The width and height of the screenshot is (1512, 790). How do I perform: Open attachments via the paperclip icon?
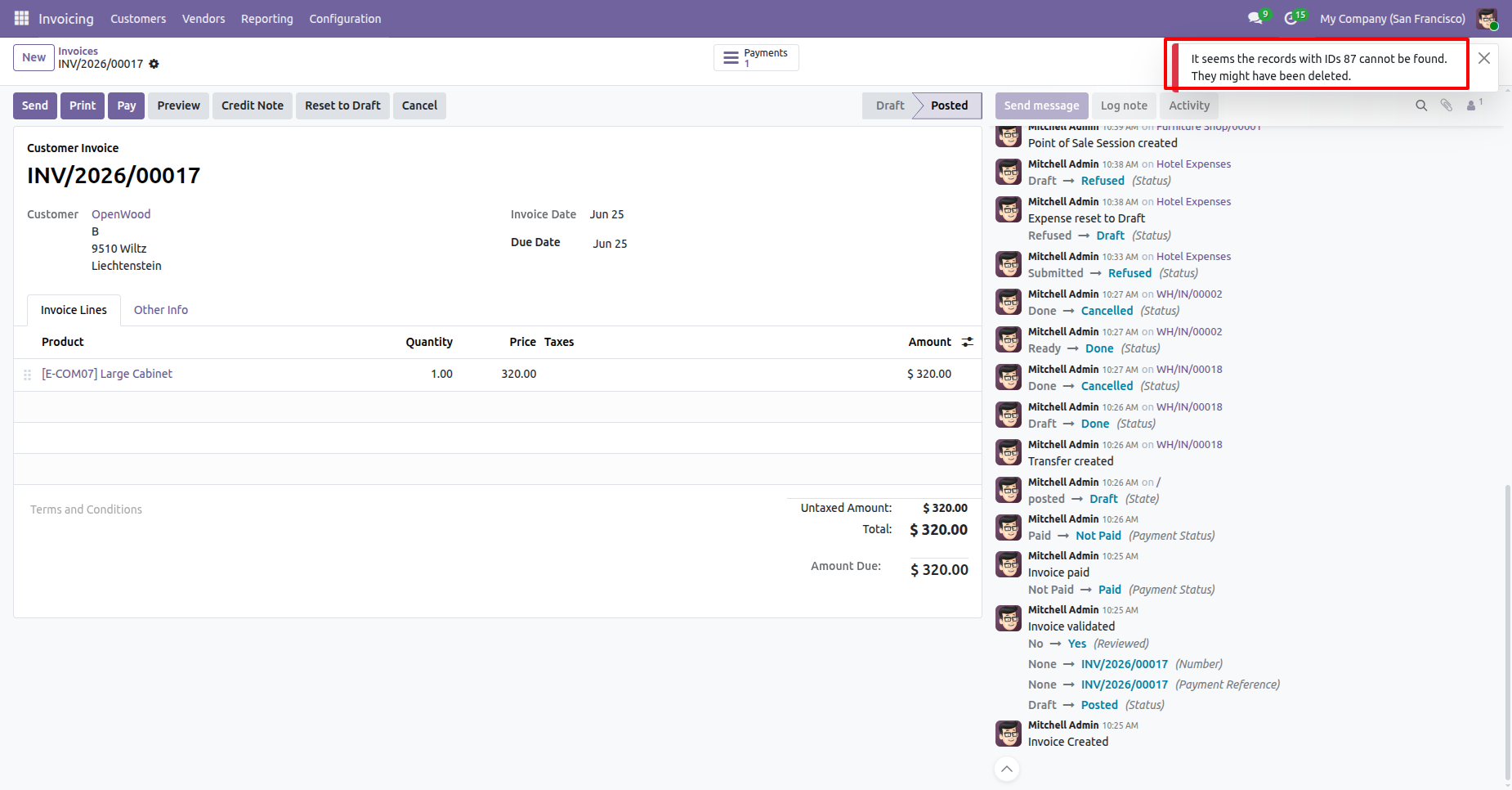pyautogui.click(x=1447, y=105)
